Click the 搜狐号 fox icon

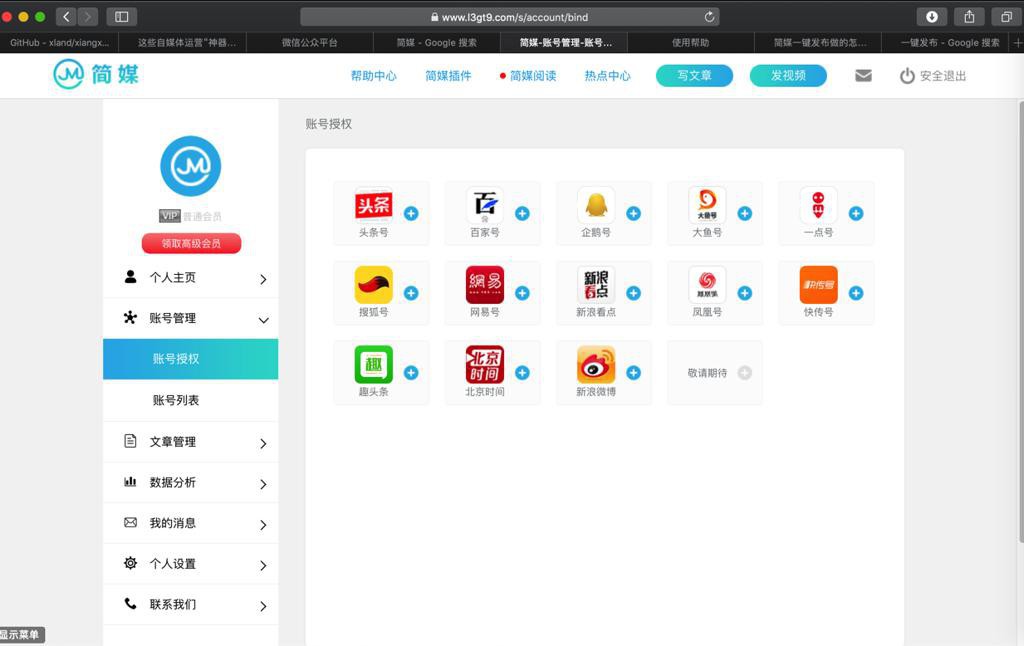point(374,285)
